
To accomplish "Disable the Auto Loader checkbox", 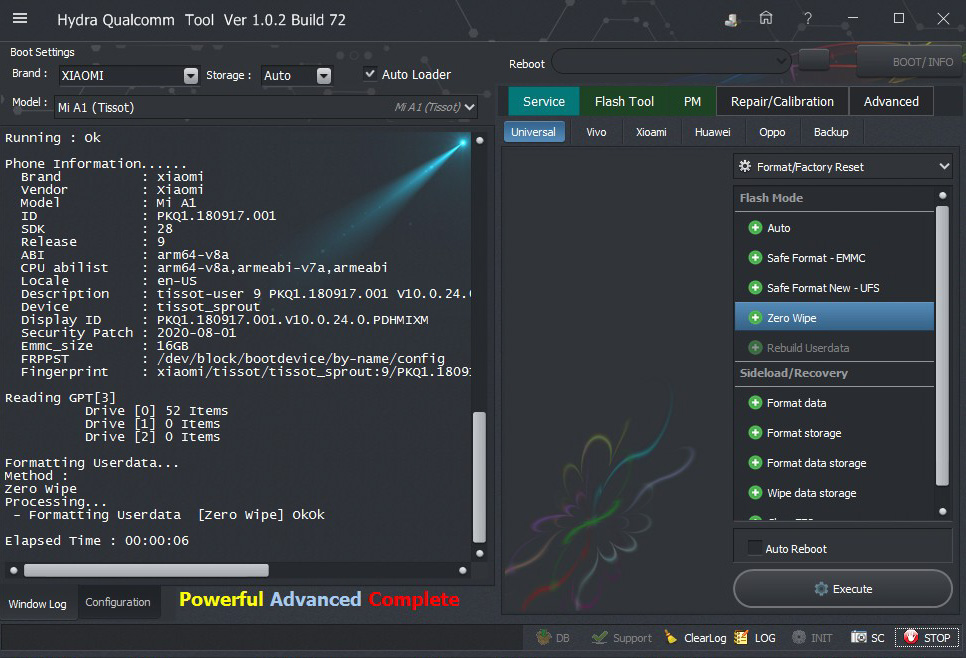I will pyautogui.click(x=370, y=74).
